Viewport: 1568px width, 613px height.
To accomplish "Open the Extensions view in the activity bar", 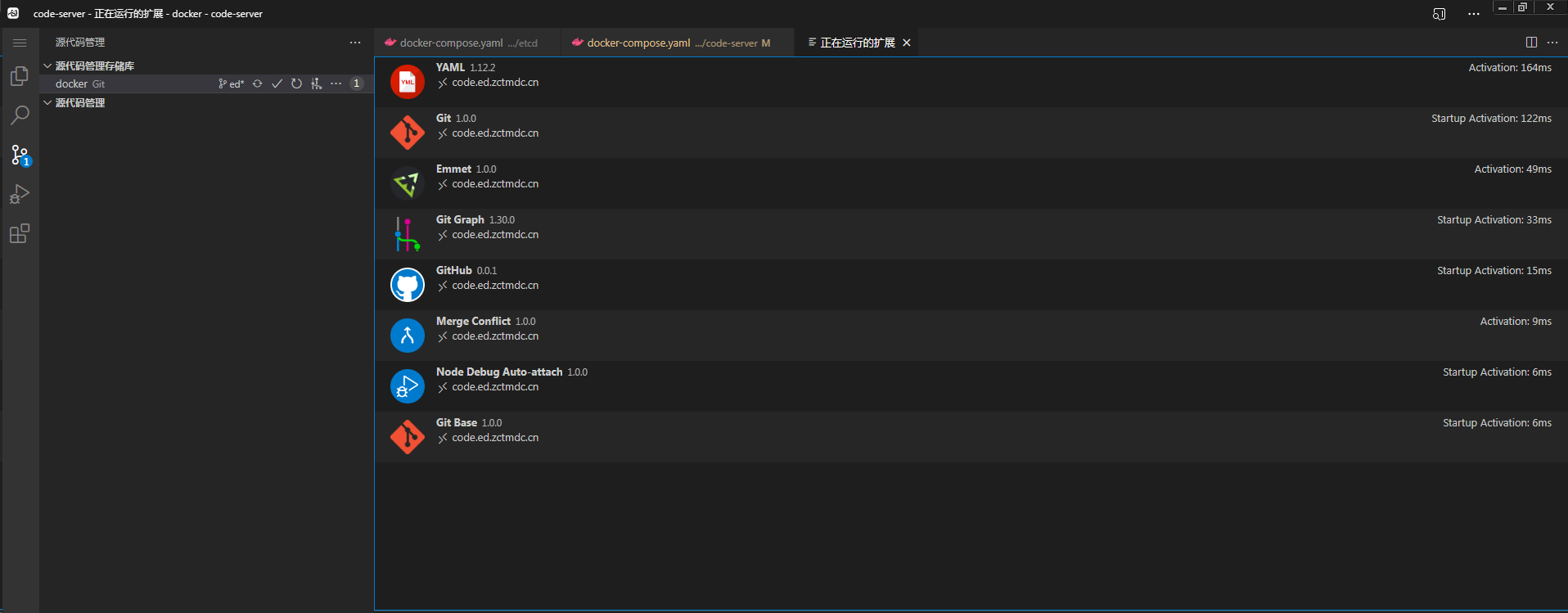I will point(20,233).
